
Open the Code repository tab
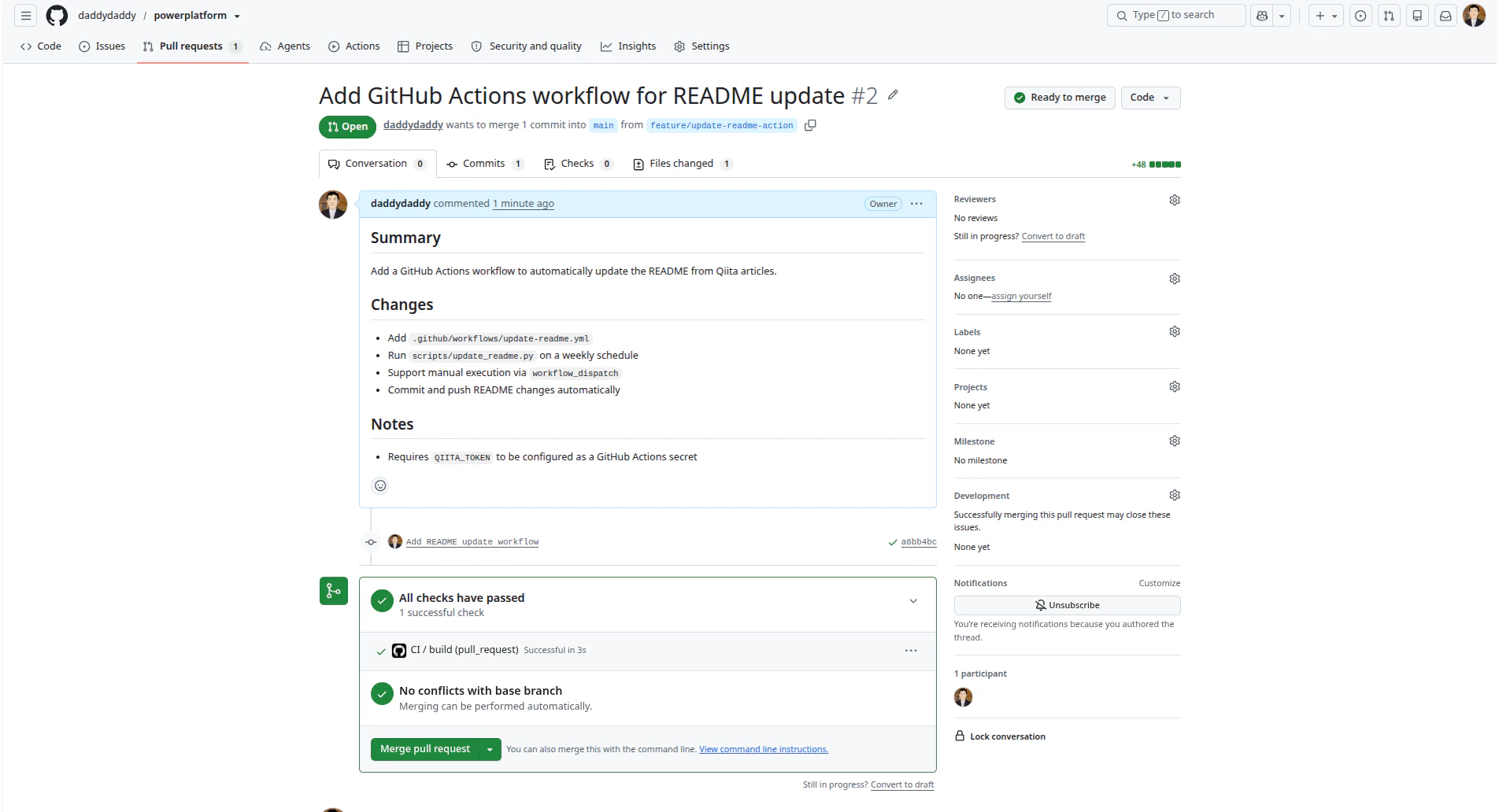point(41,46)
